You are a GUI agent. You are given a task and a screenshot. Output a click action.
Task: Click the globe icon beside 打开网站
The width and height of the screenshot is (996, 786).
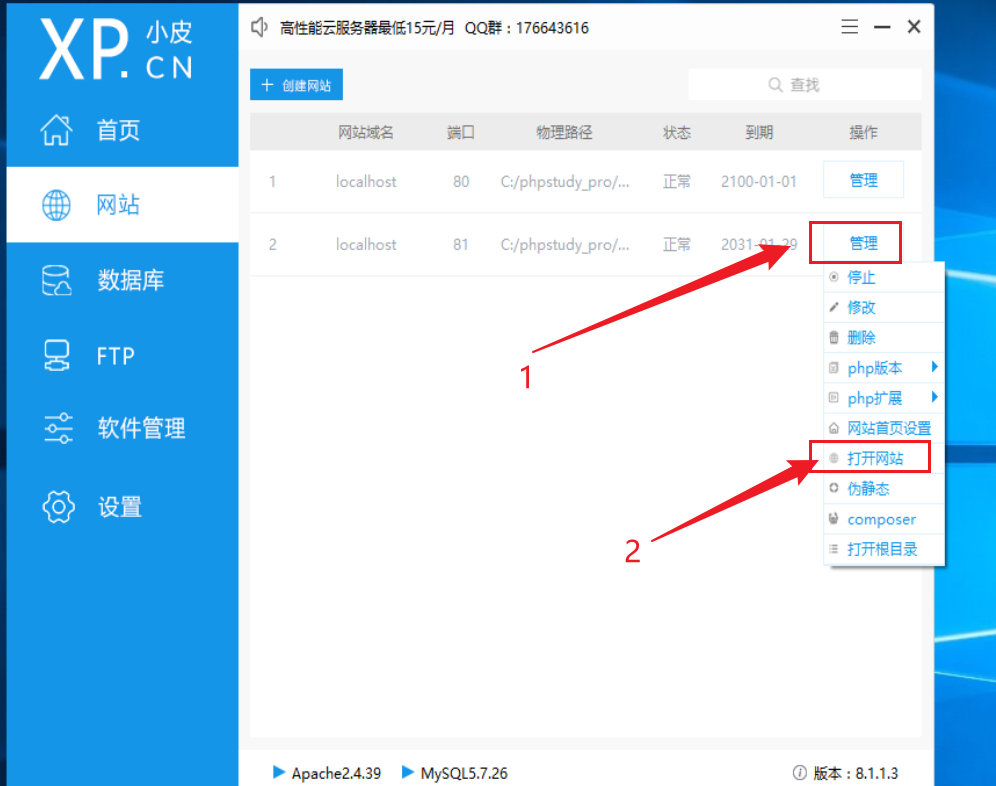coord(834,458)
